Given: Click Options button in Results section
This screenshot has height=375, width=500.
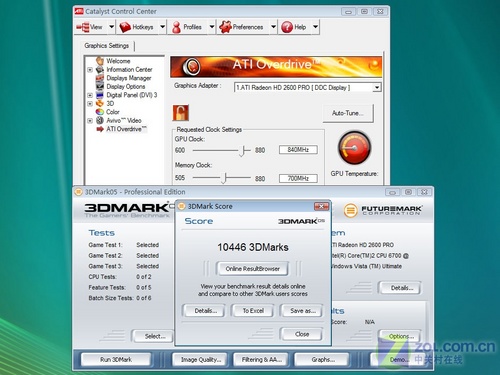Looking at the screenshot, I should click(401, 336).
